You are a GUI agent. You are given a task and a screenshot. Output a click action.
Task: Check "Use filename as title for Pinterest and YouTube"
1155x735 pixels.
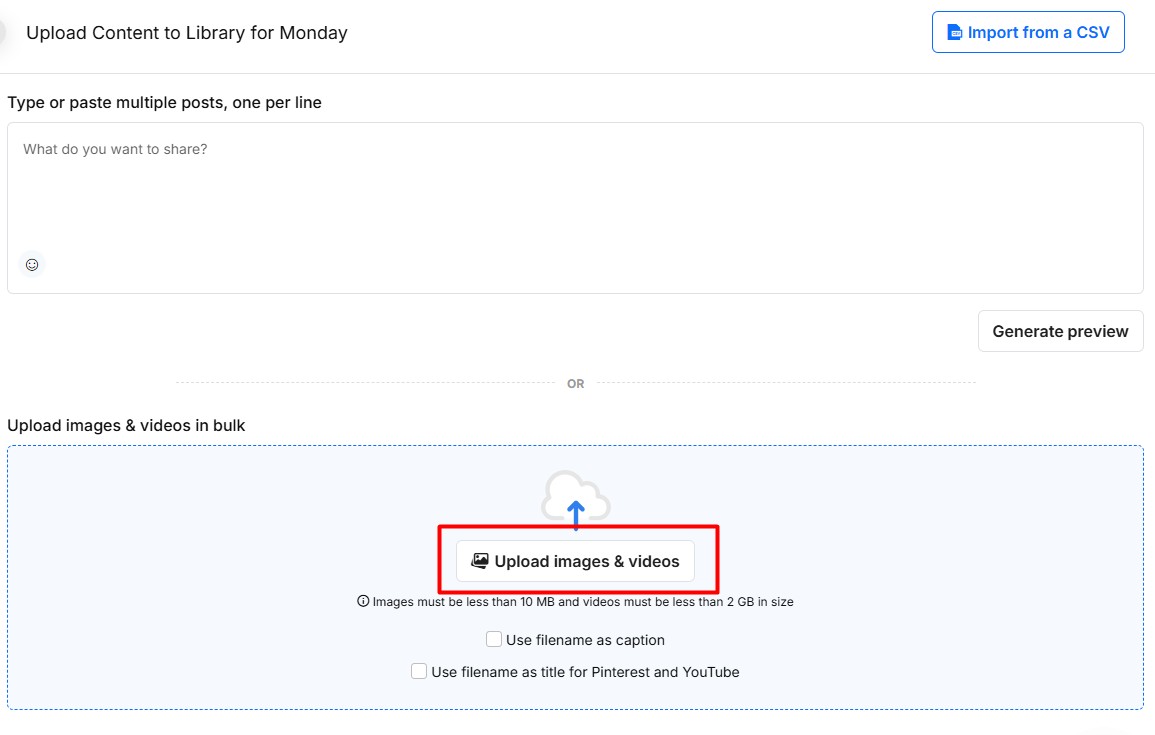click(x=419, y=671)
